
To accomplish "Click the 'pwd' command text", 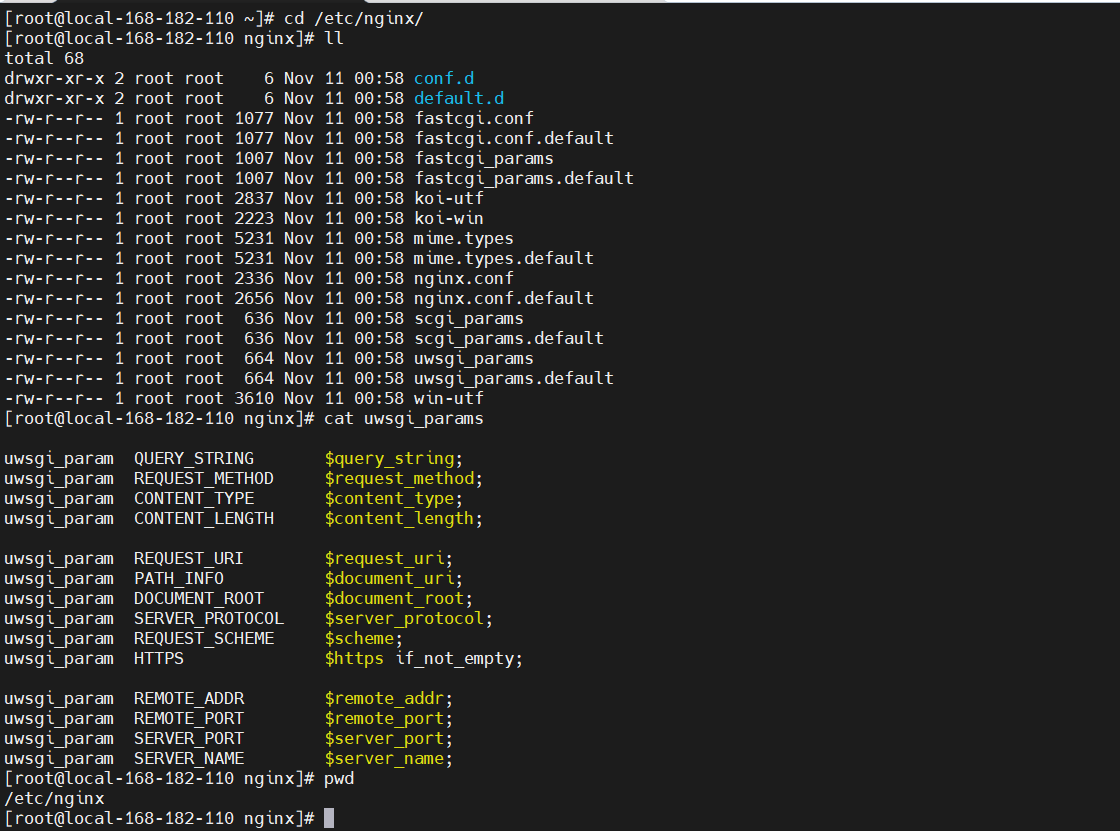I will [x=339, y=779].
